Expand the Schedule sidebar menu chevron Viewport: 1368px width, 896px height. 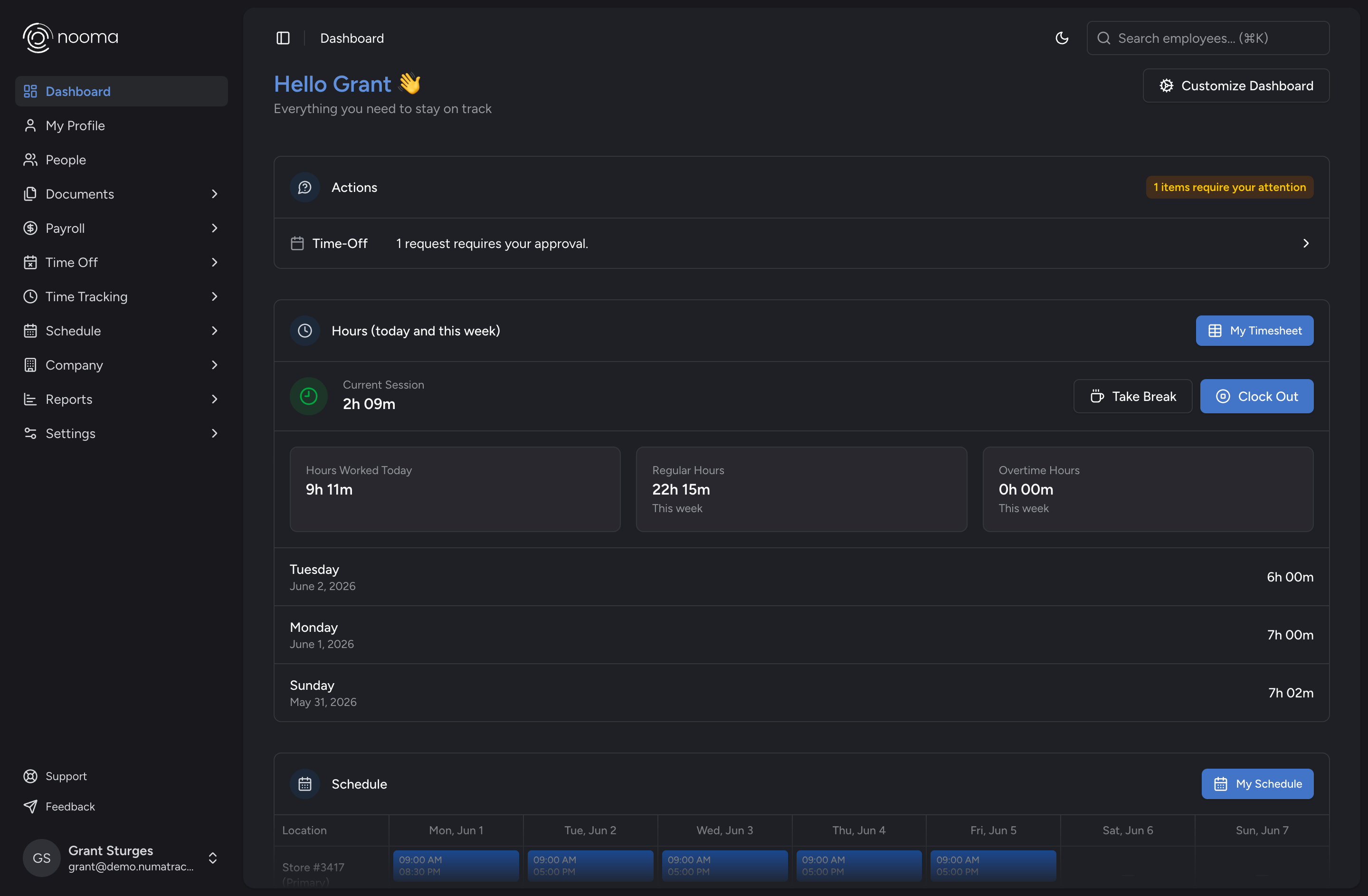[214, 331]
